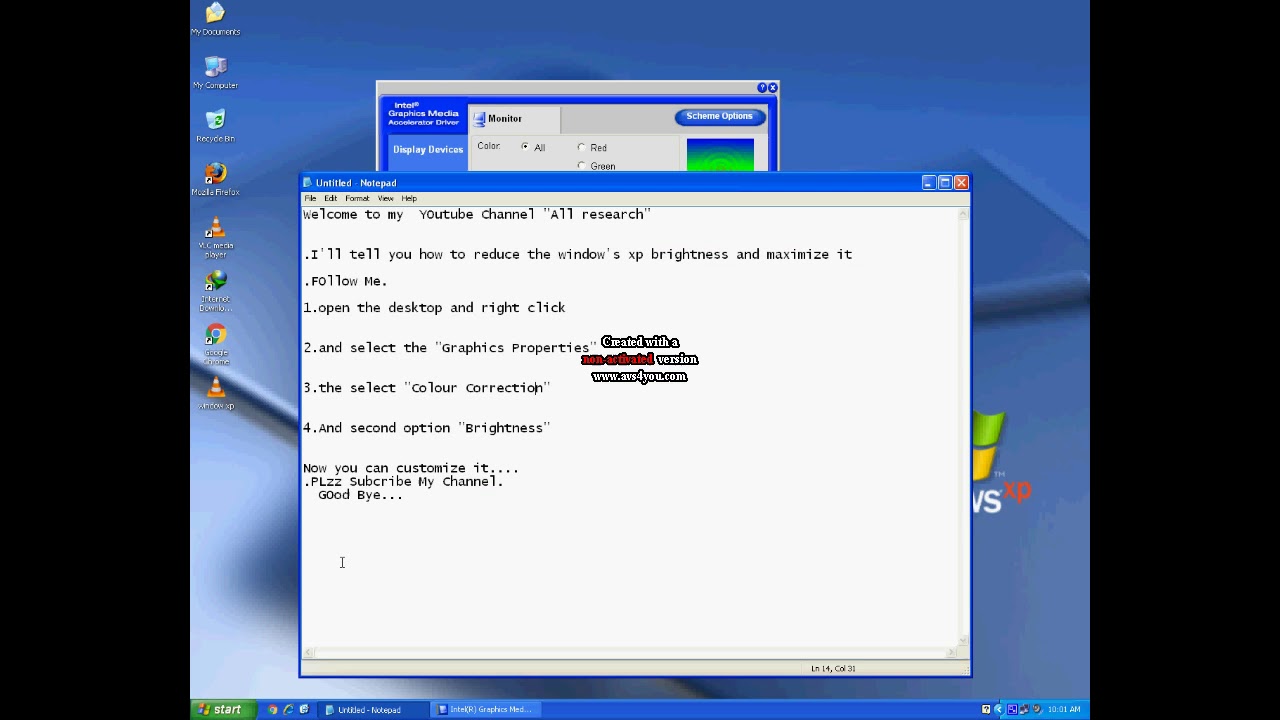Switch to the Monitor tab in the Intel Graphics window

[x=514, y=119]
